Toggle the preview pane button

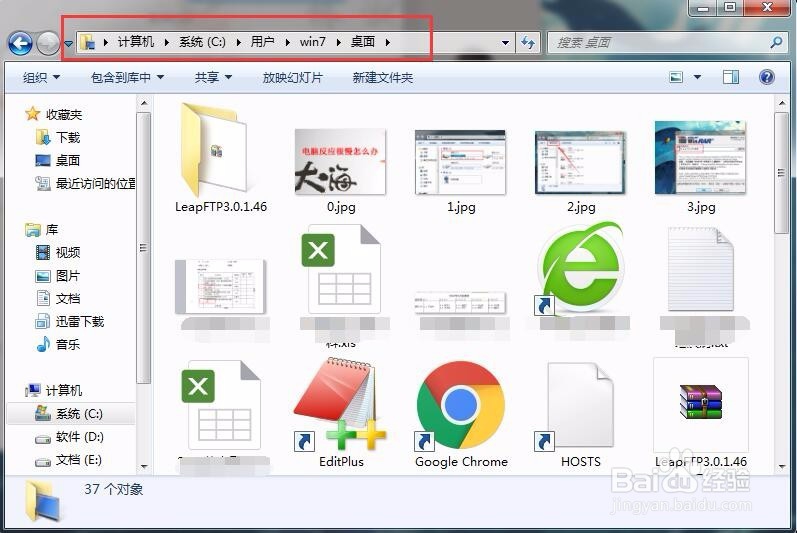(x=730, y=77)
